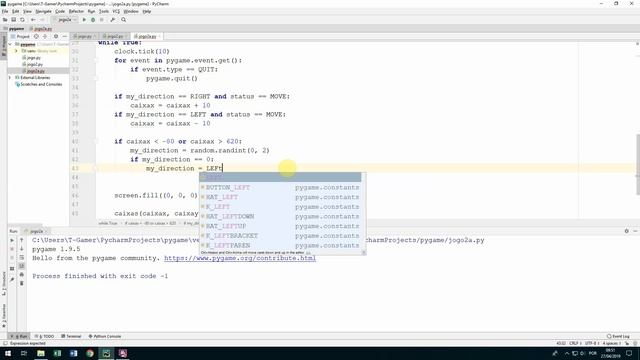This screenshot has width=640, height=360.
Task: Open the Windows notification center
Action: point(629,353)
